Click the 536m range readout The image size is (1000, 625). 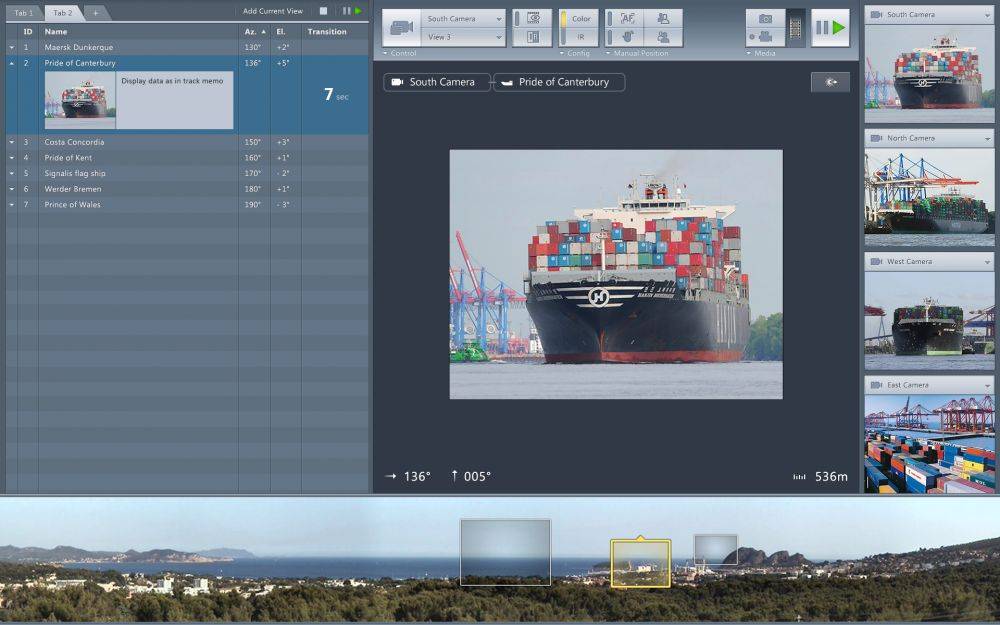(820, 476)
